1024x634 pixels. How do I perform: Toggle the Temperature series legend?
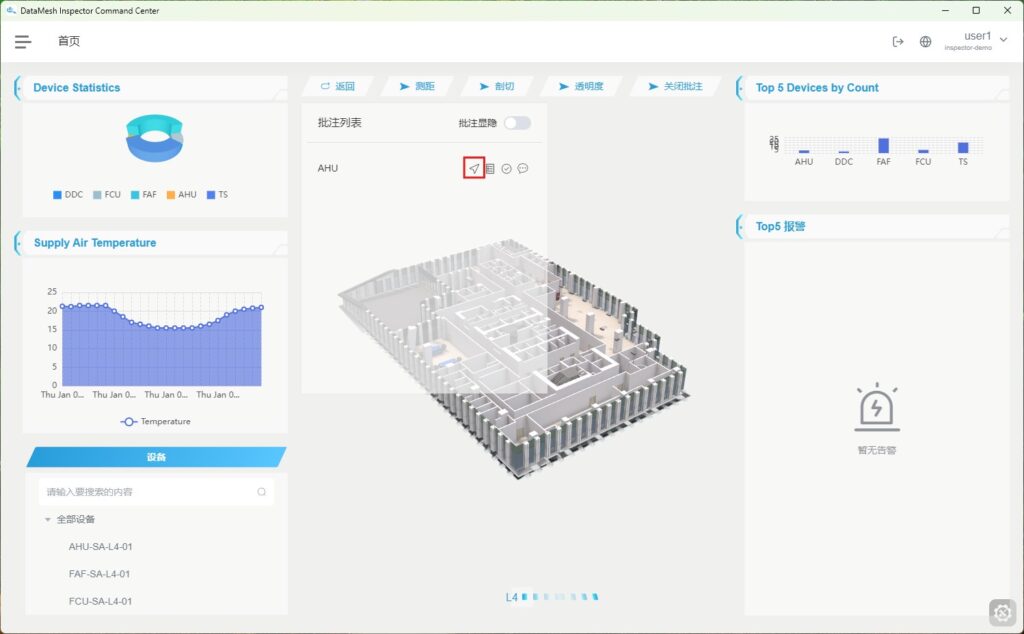coord(156,422)
